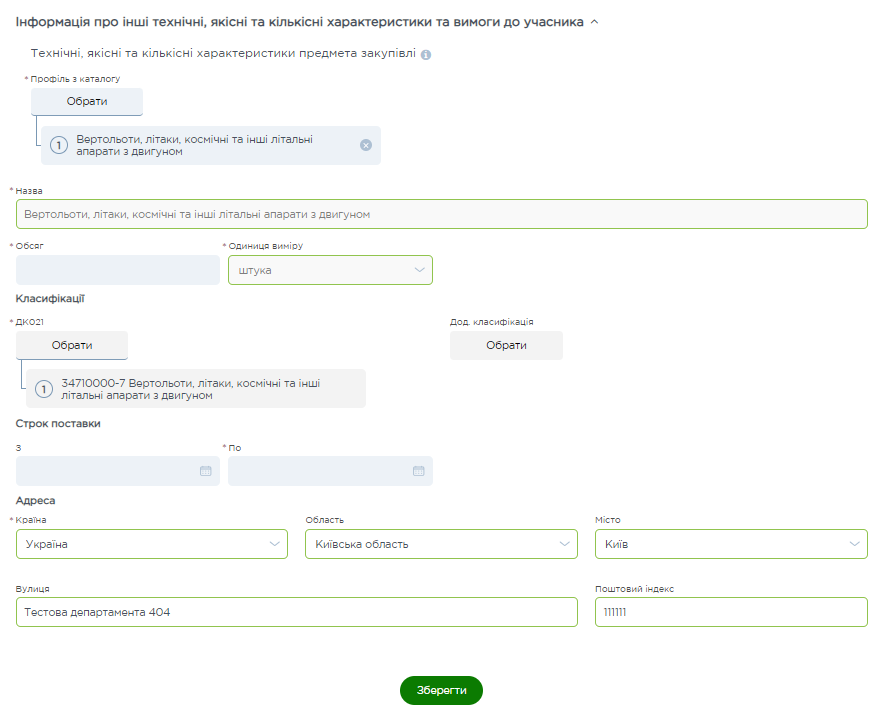The height and width of the screenshot is (715, 890).
Task: Open the Одиниця виміру dropdown
Action: coord(330,270)
